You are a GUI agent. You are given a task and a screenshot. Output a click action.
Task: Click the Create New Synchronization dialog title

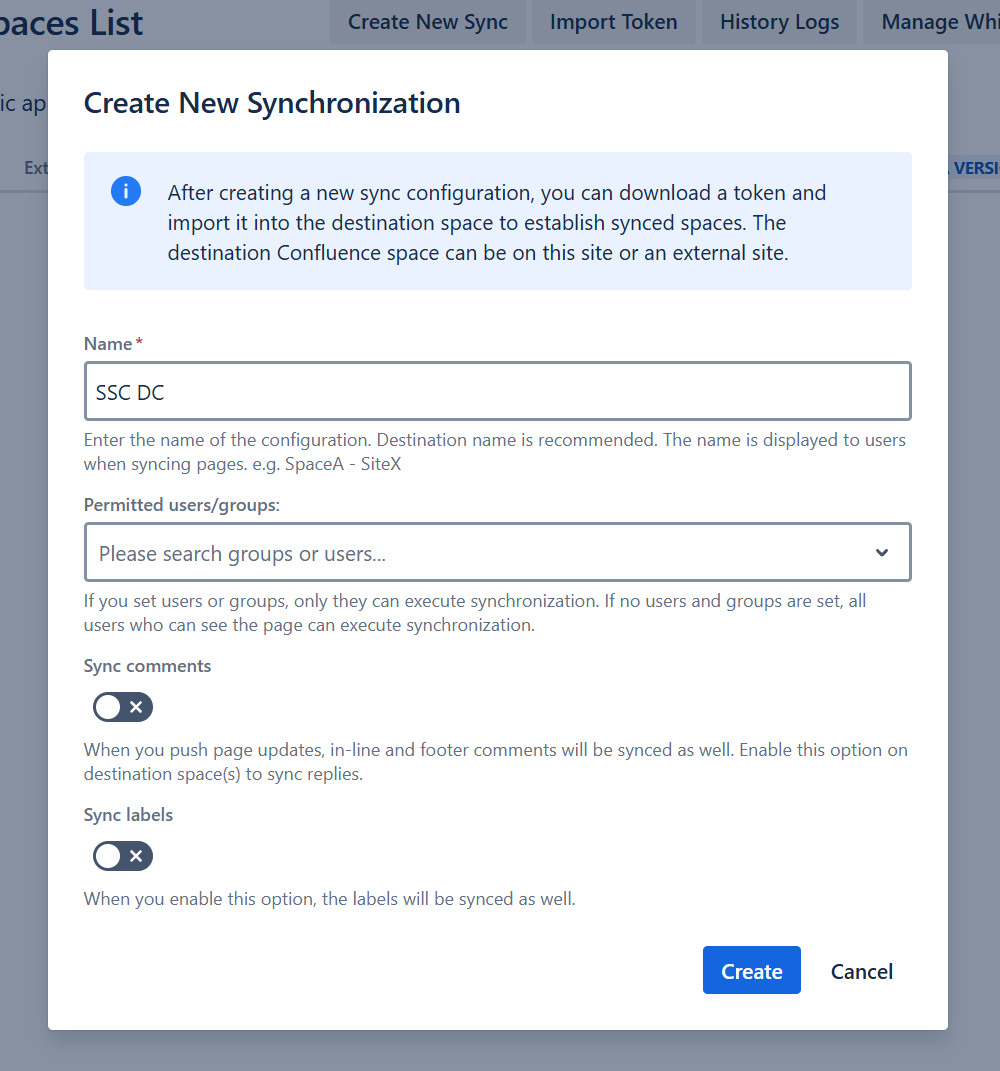(x=272, y=103)
